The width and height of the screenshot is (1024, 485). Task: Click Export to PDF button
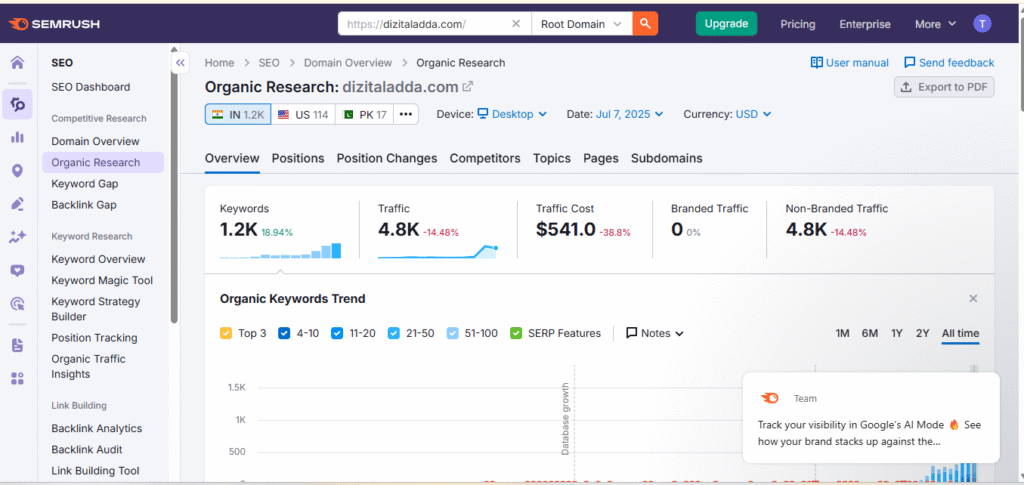(x=944, y=87)
